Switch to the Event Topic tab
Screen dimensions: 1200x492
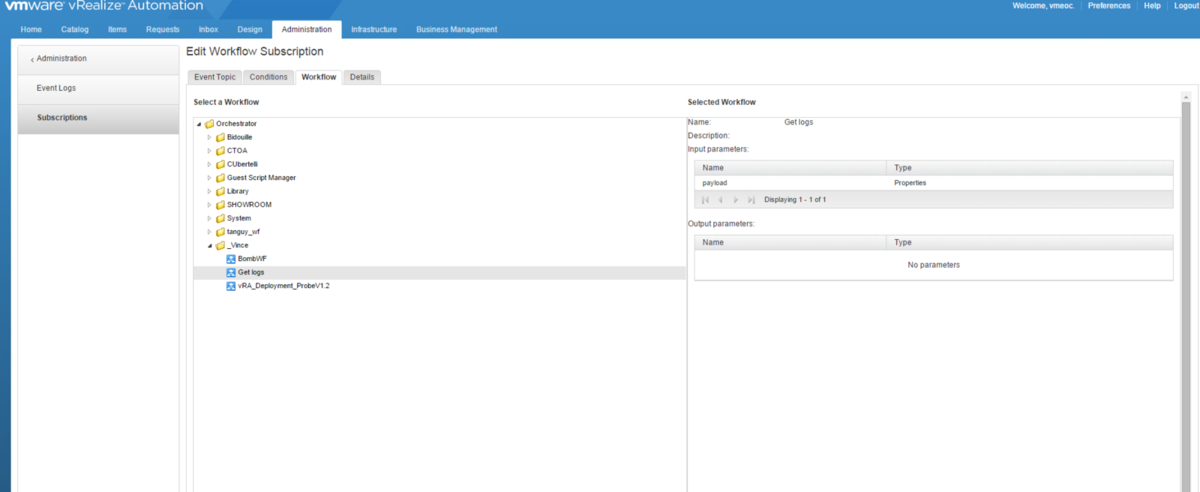tap(215, 77)
